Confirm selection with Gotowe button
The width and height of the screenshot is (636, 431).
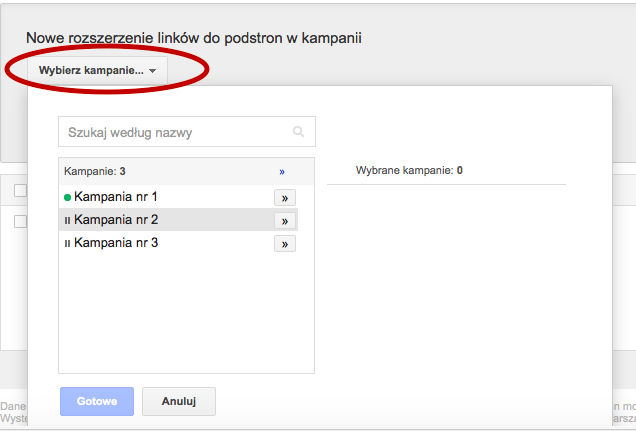pyautogui.click(x=97, y=401)
